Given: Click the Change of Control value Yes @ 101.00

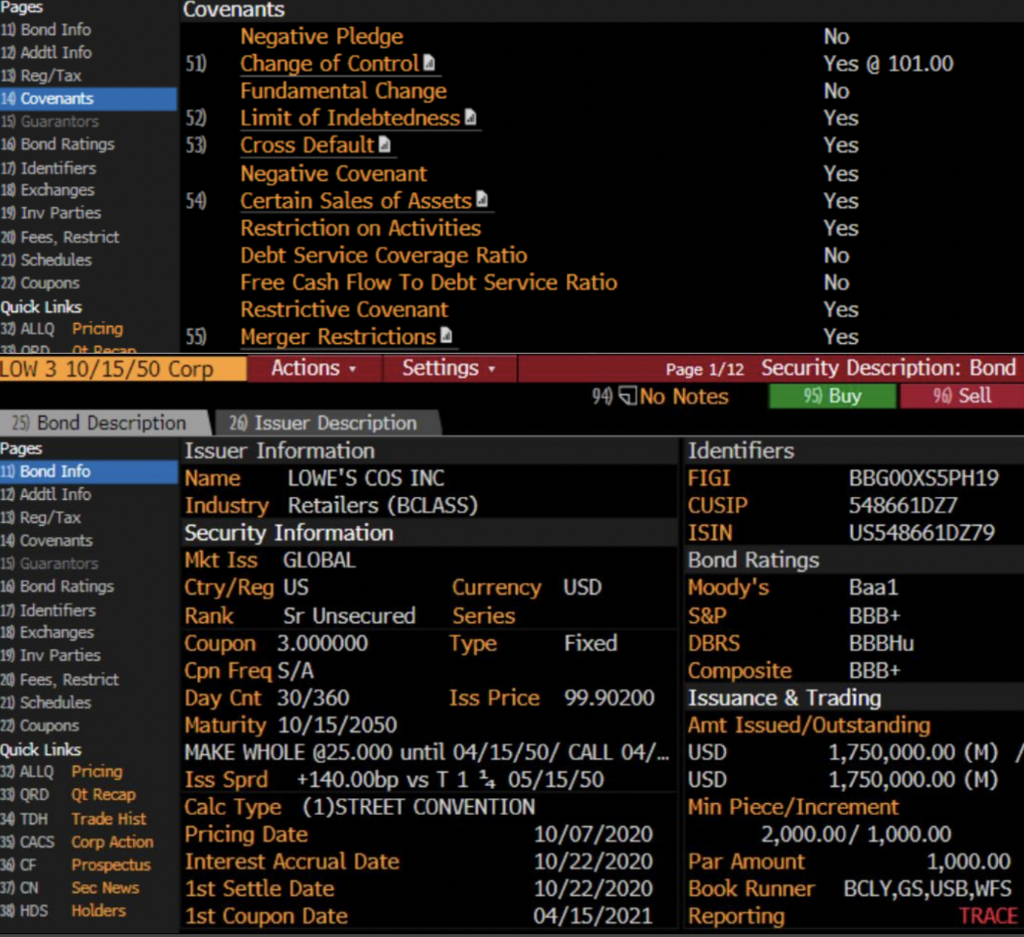Looking at the screenshot, I should (x=888, y=63).
